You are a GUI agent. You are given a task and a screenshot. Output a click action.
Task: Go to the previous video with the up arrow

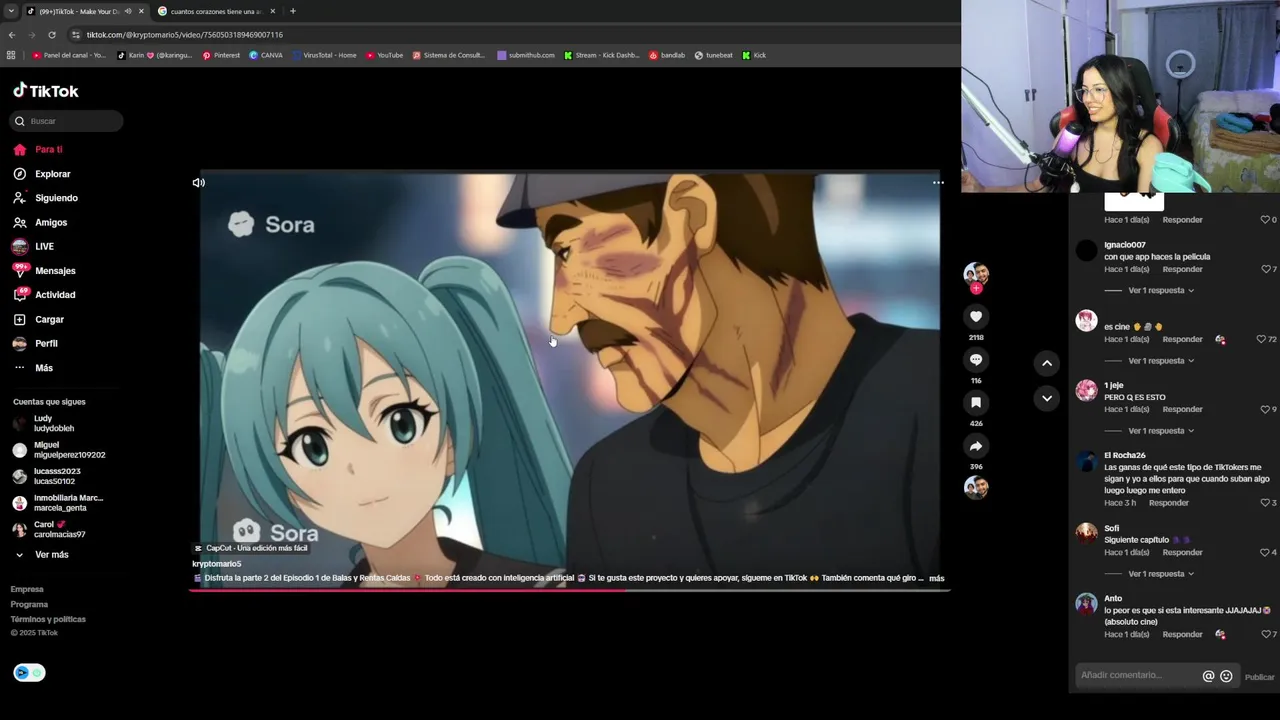[1046, 363]
